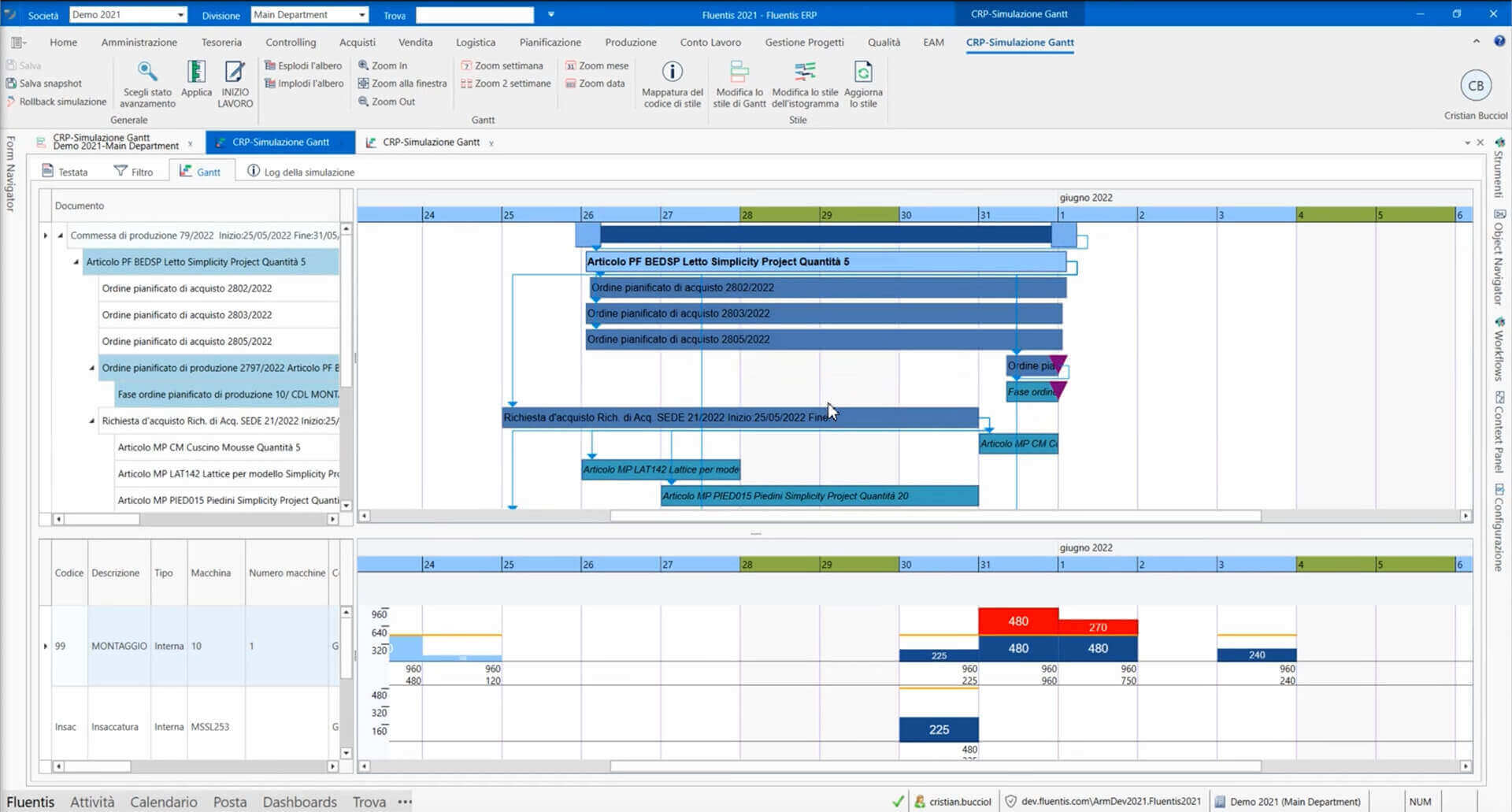This screenshot has width=1512, height=812.
Task: Open Modifica lo stile di Gantt
Action: point(739,84)
